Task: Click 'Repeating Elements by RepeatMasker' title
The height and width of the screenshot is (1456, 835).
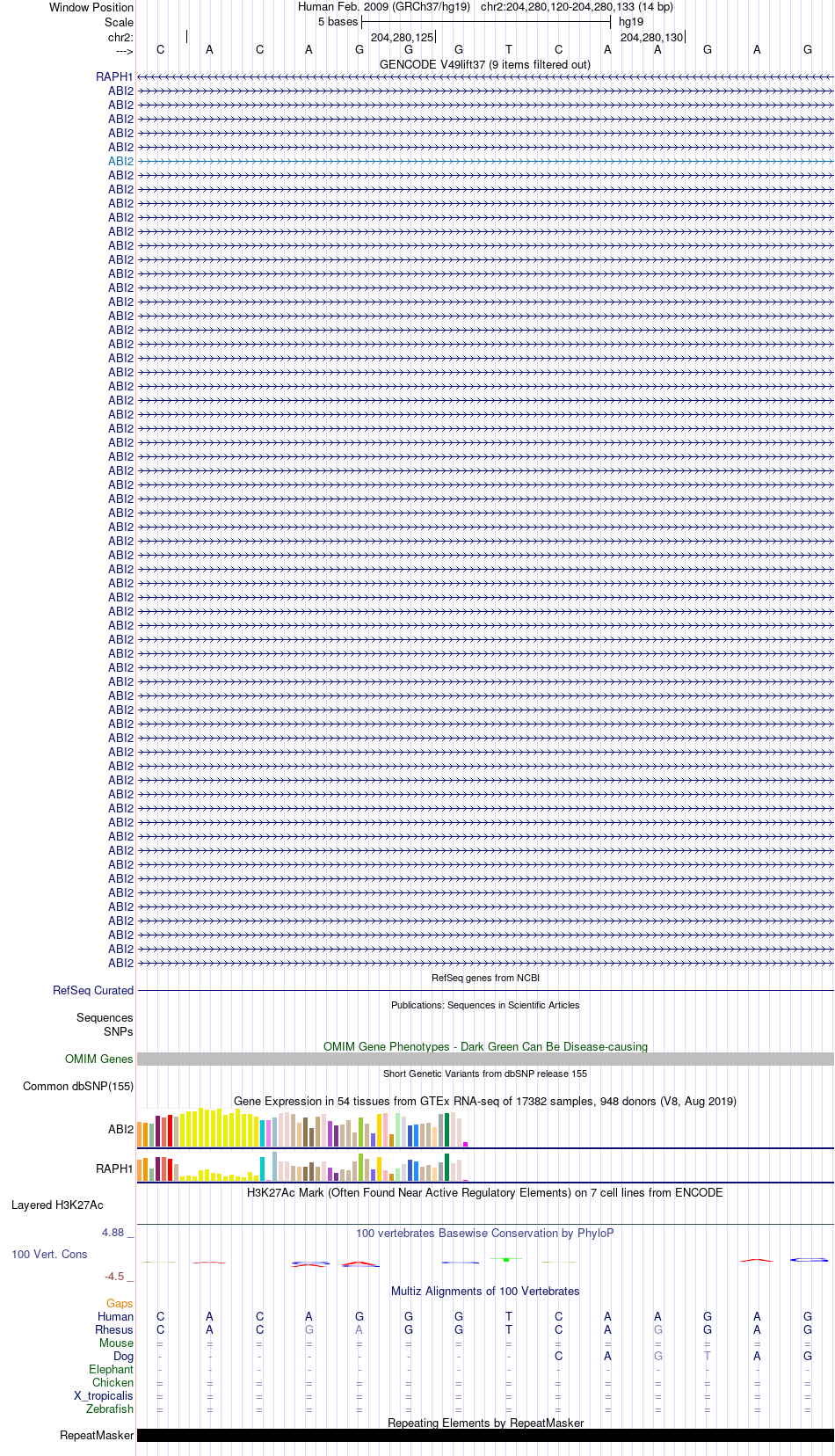Action: (485, 1423)
